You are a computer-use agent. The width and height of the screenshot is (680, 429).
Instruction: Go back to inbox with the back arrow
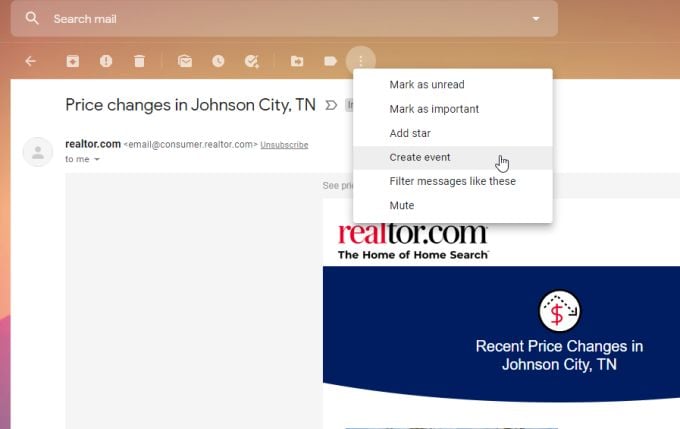click(30, 61)
